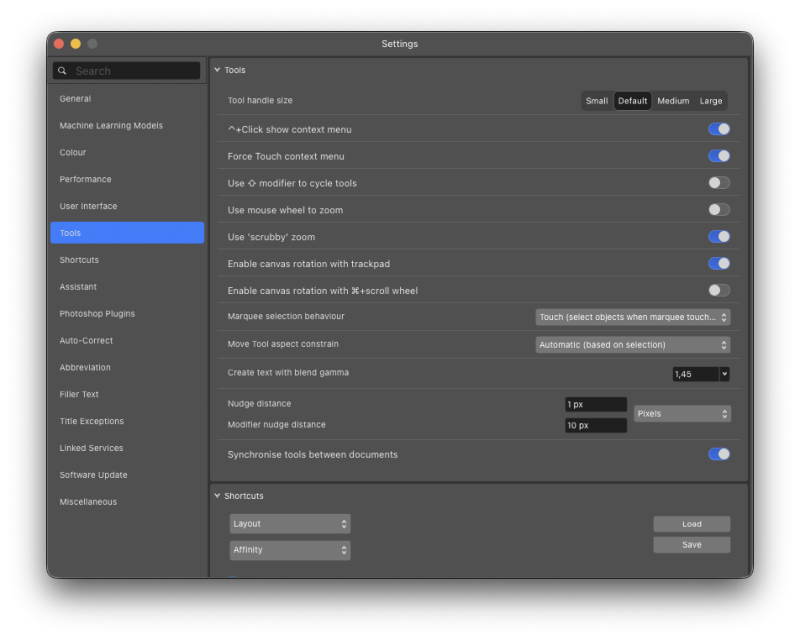Select Small tool handle size
The height and width of the screenshot is (640, 800).
[x=597, y=101]
